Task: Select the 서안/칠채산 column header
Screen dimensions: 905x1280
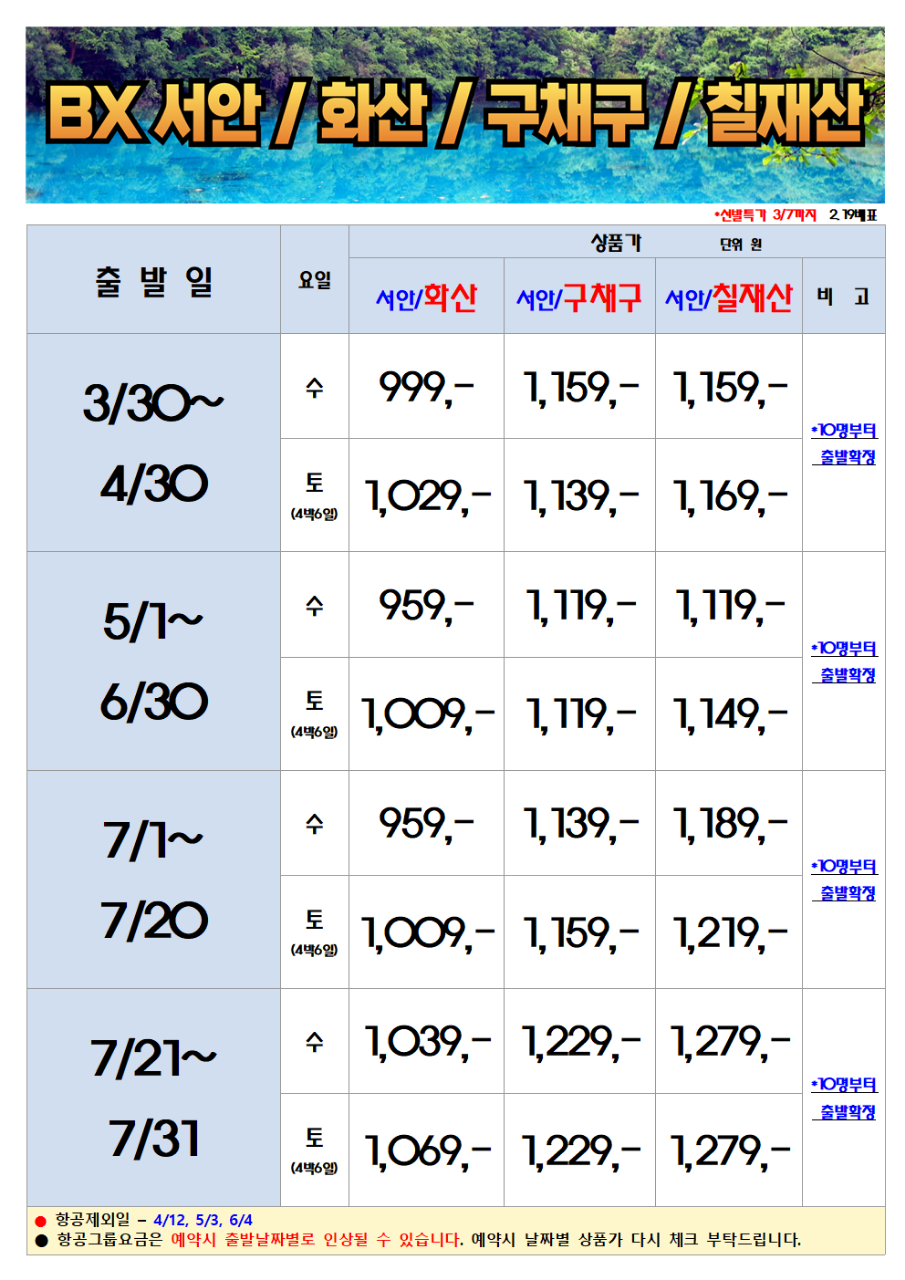Action: pyautogui.click(x=729, y=296)
